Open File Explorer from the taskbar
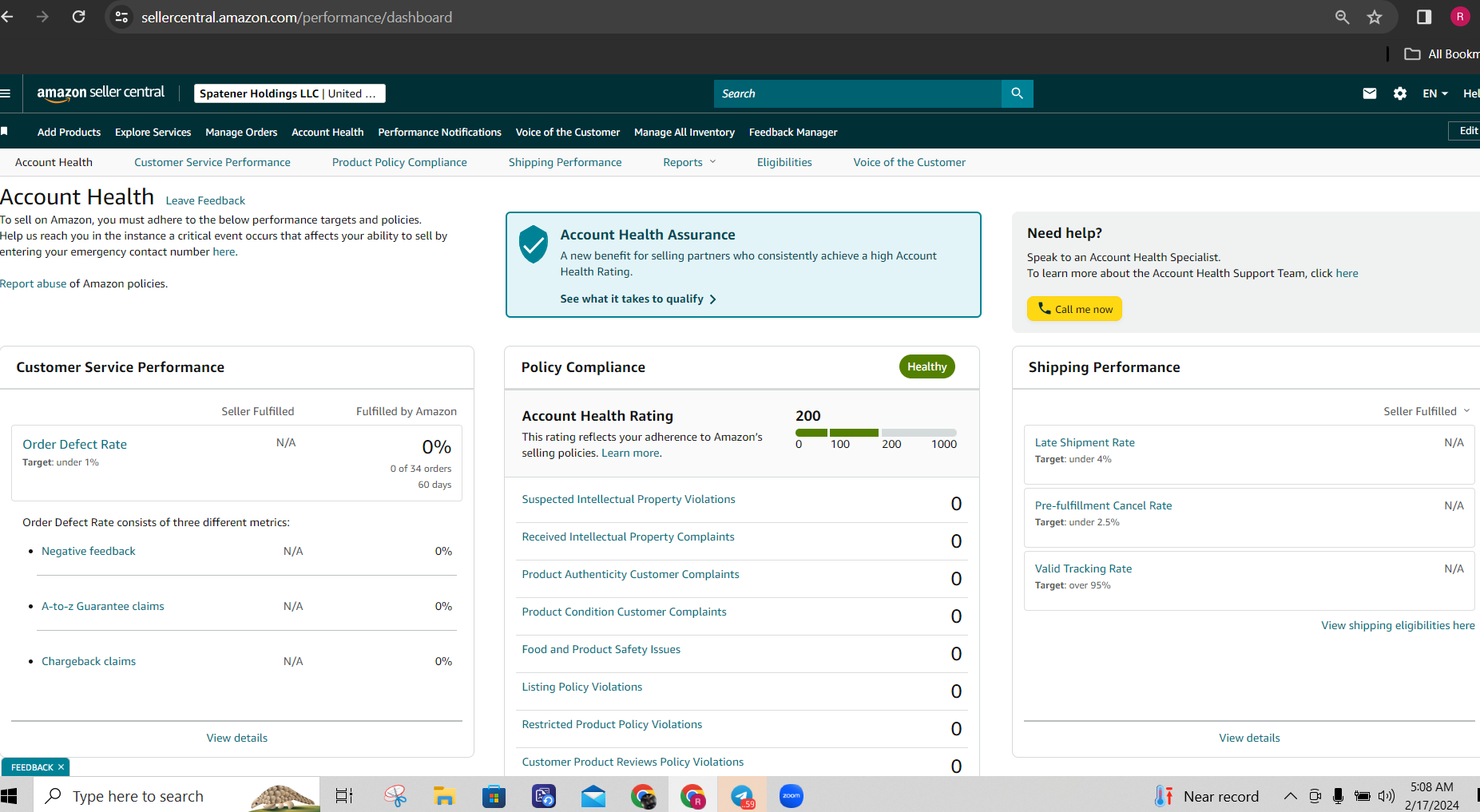 tap(444, 796)
